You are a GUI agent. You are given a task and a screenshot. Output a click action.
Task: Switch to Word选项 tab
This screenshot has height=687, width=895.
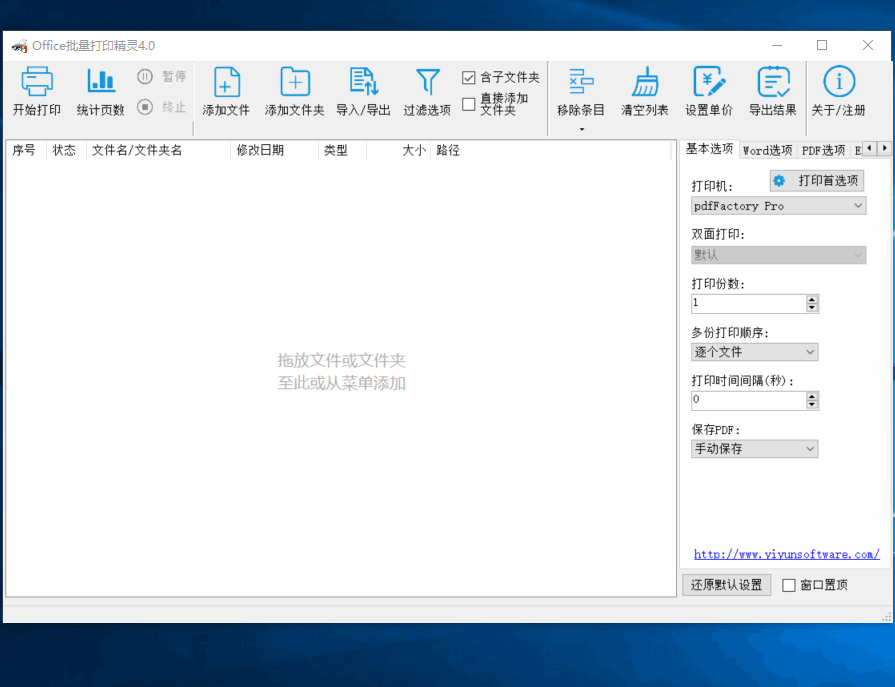point(768,151)
